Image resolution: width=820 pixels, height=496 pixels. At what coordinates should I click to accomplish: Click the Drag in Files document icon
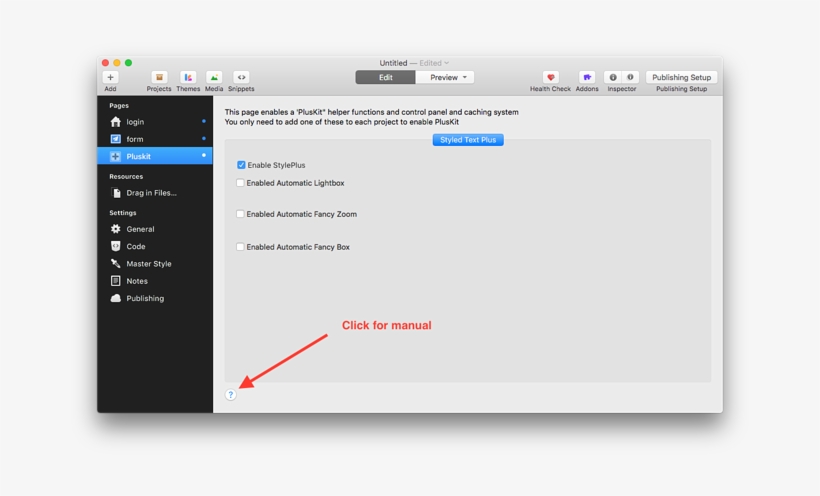116,193
